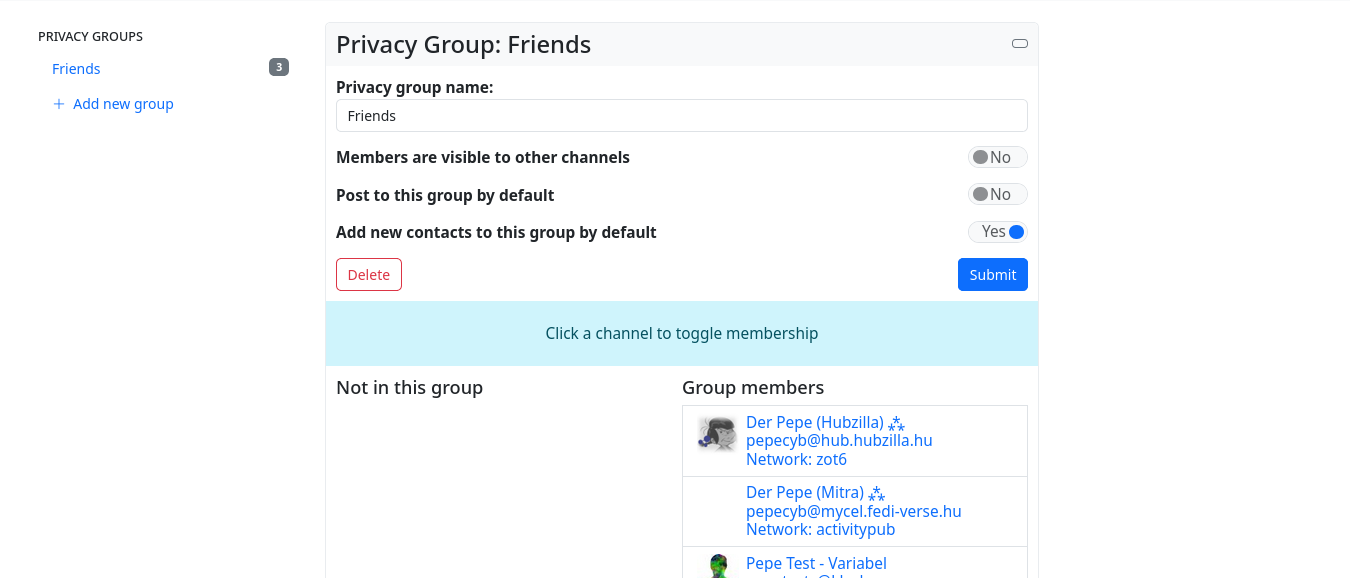Click the asterisks icon next to Der Pepe (Hubzilla)
Image resolution: width=1350 pixels, height=578 pixels.
pyautogui.click(x=896, y=424)
